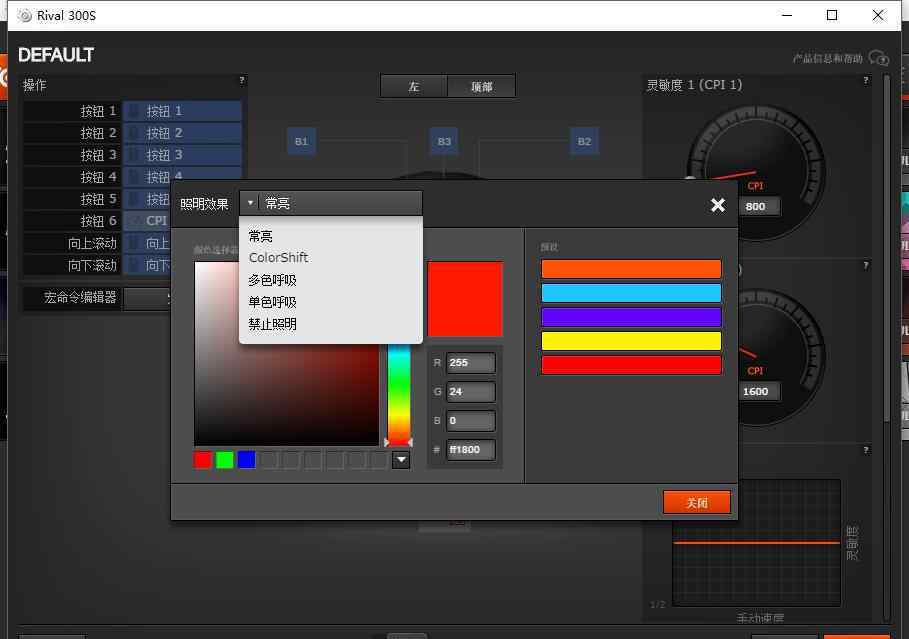
Task: Click inside the saturation color gradient square
Action: (x=286, y=394)
